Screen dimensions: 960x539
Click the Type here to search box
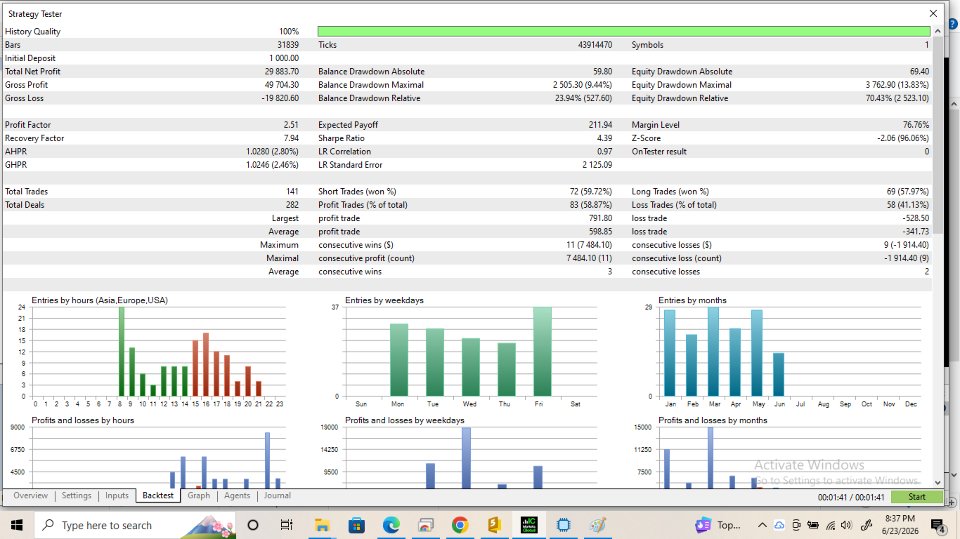(135, 525)
